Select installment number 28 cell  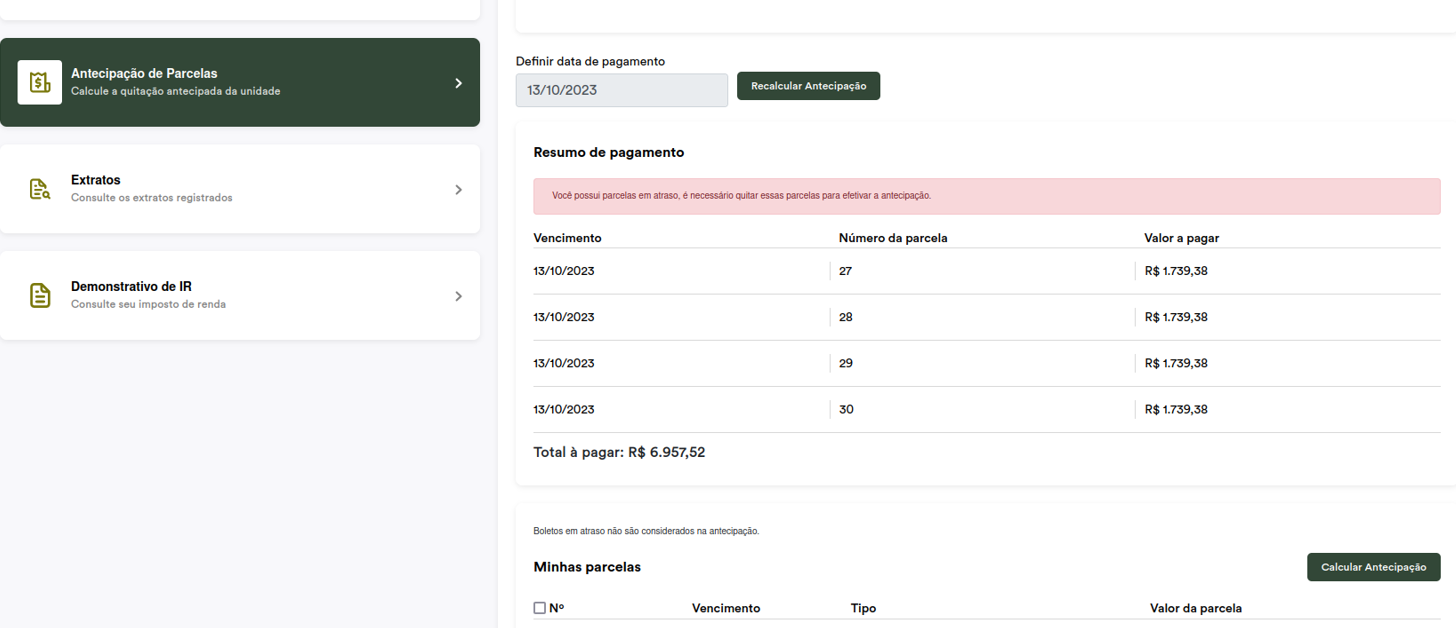[846, 317]
